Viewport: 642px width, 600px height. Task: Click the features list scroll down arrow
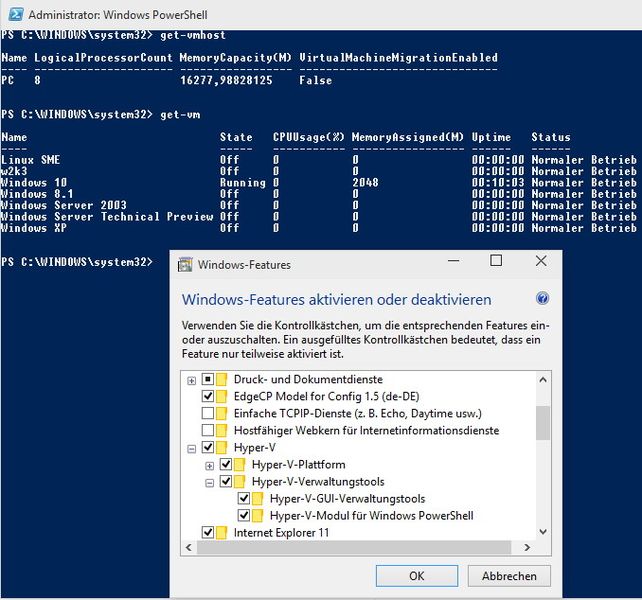point(543,532)
